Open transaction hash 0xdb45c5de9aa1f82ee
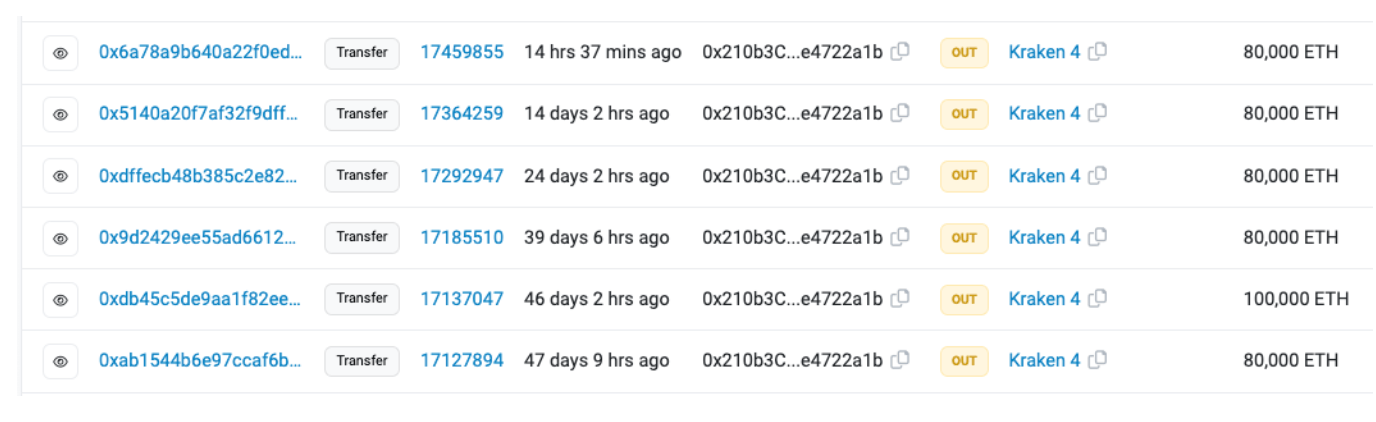1376x422 pixels. click(200, 298)
